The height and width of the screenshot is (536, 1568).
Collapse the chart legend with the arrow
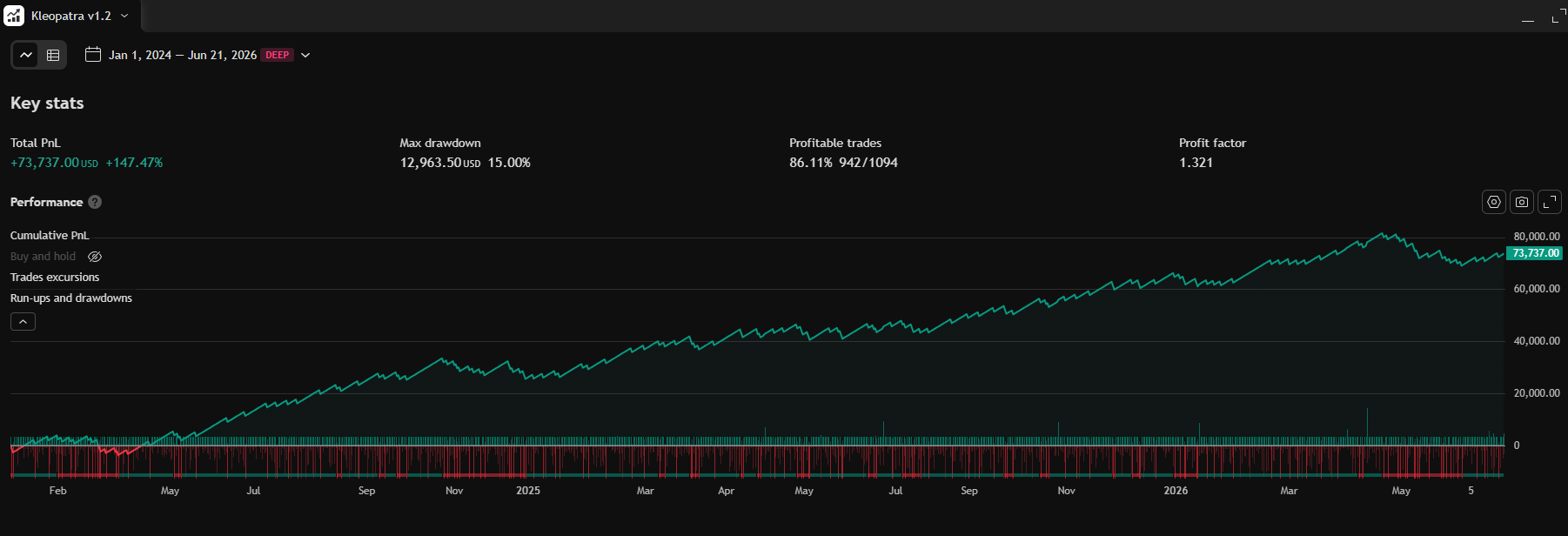click(23, 322)
